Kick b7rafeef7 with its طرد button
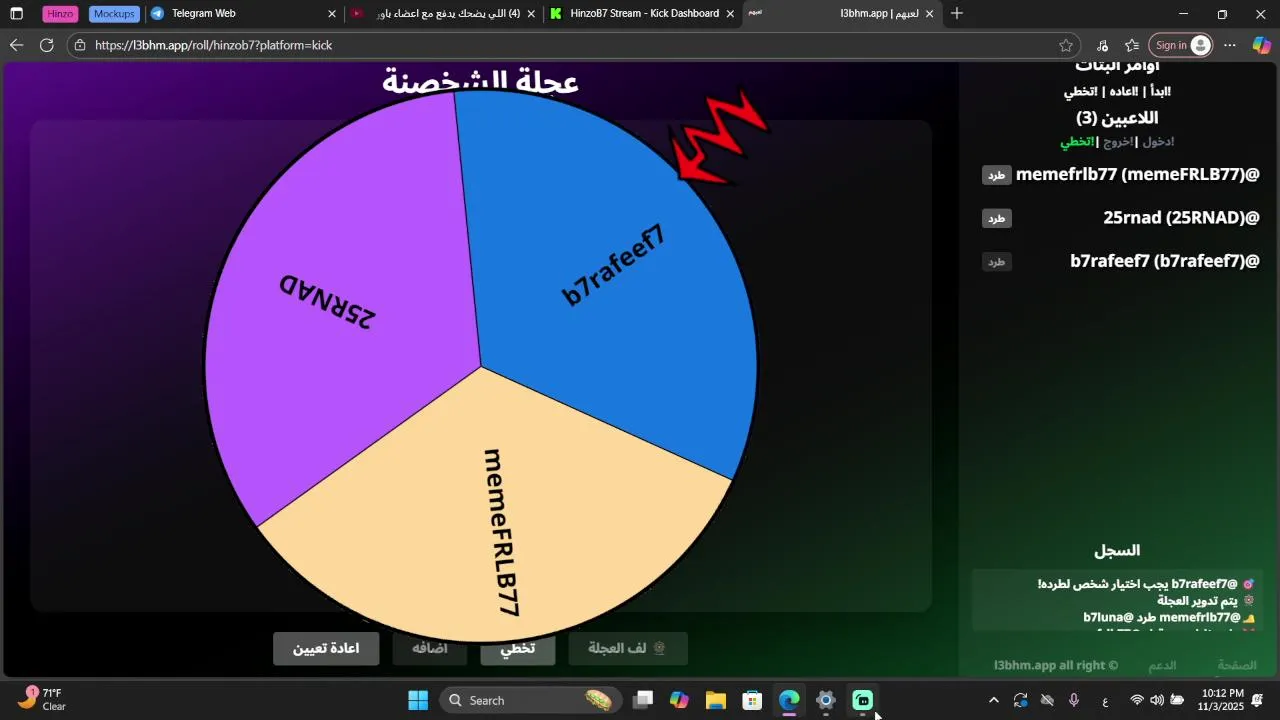This screenshot has height=720, width=1280. (x=997, y=262)
